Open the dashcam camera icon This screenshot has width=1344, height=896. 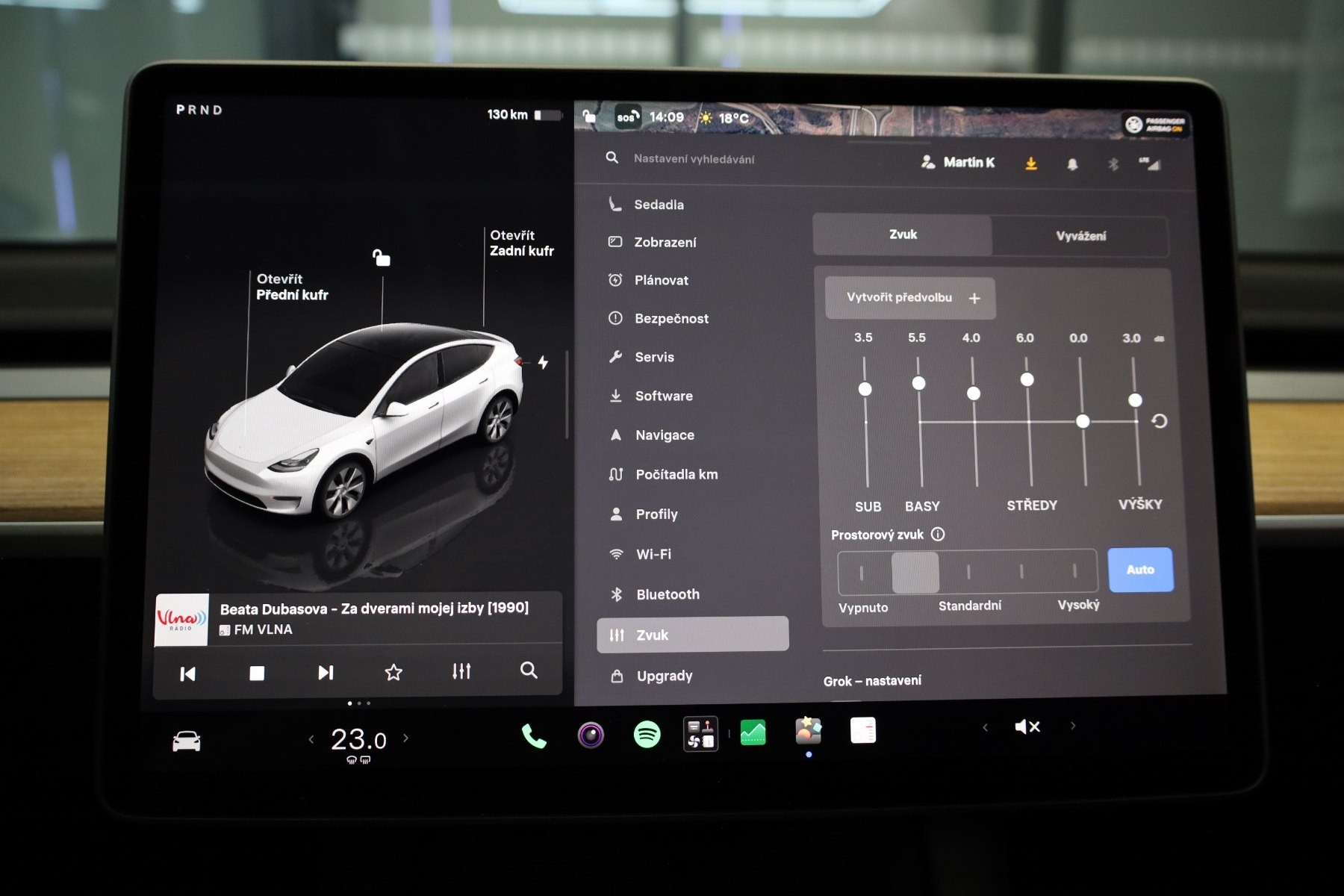tap(591, 735)
